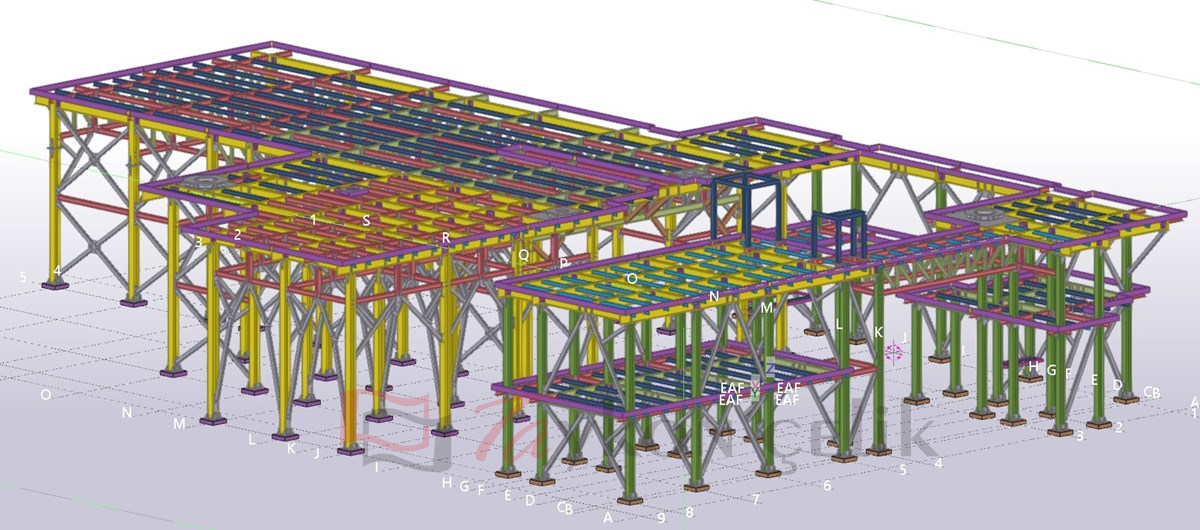
Task: Click the magenta snap point symbol near grid J
Action: pyautogui.click(x=894, y=352)
